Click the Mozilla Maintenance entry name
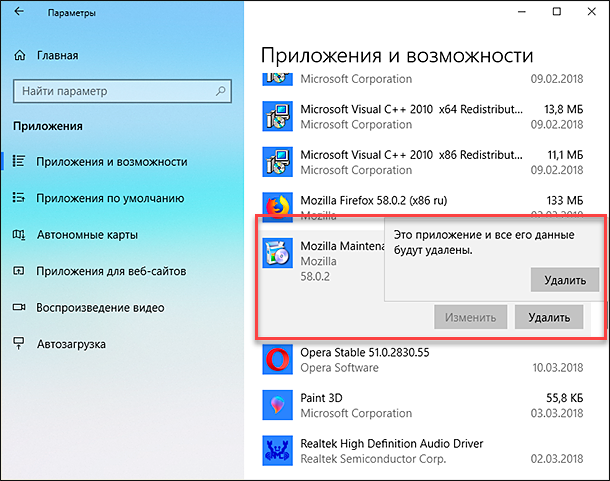 pos(342,246)
